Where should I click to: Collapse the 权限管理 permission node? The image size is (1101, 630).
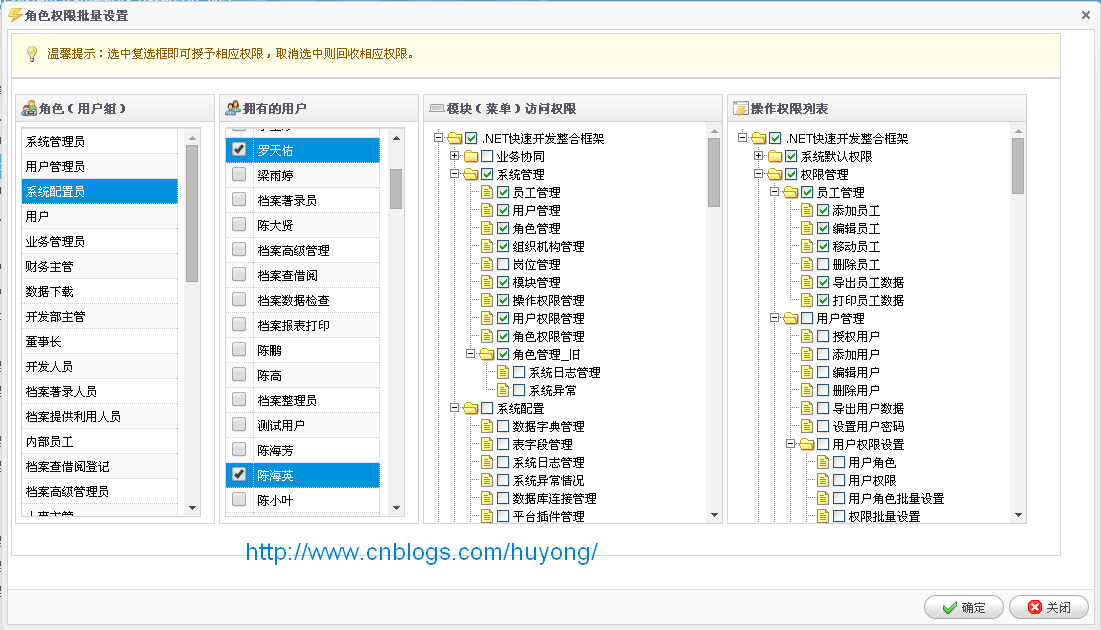pos(758,173)
